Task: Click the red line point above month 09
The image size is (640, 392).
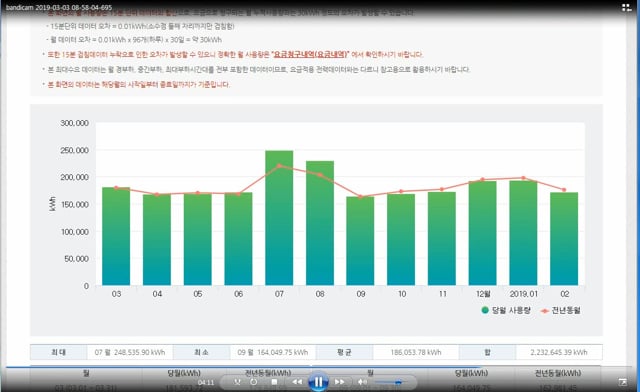Action: 360,196
